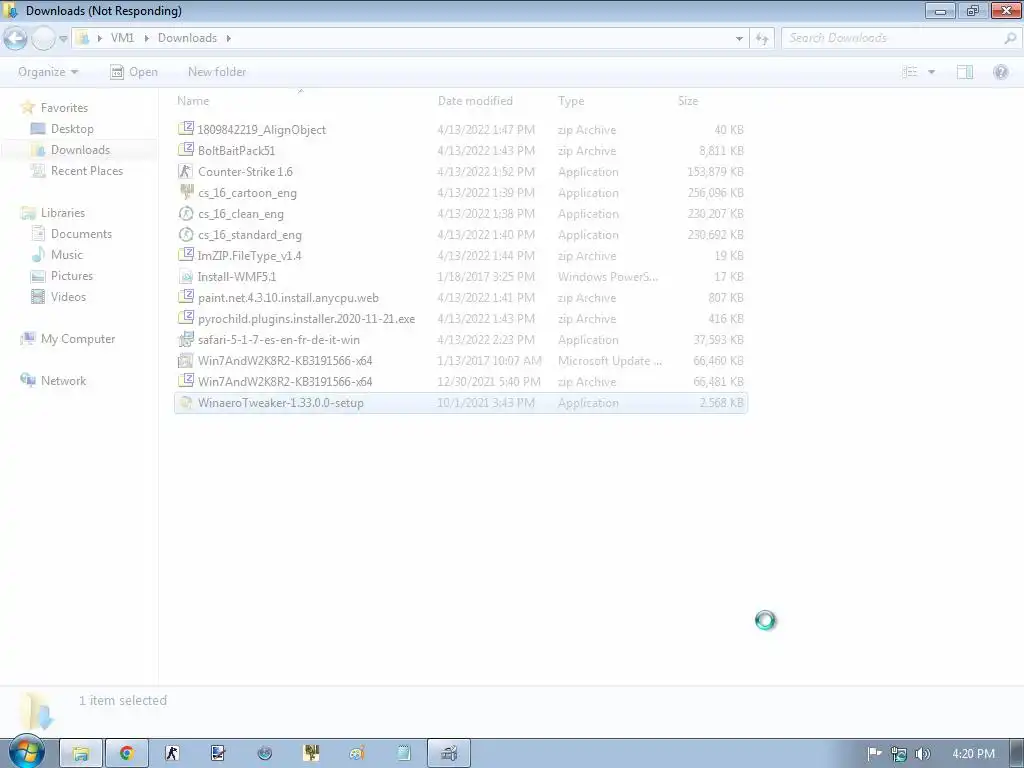Viewport: 1024px width, 768px height.
Task: Select the Win7AndW2K8R2-KB3191566-x64 Microsoft Update icon
Action: click(186, 360)
